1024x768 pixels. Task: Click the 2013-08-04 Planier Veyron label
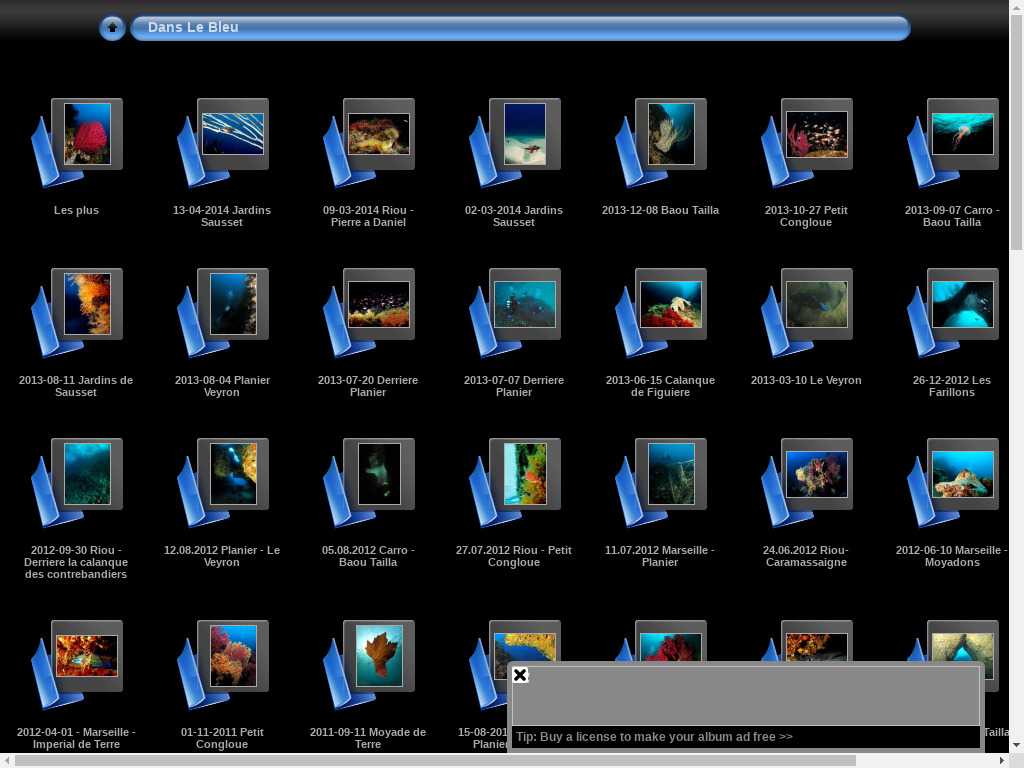pos(222,386)
